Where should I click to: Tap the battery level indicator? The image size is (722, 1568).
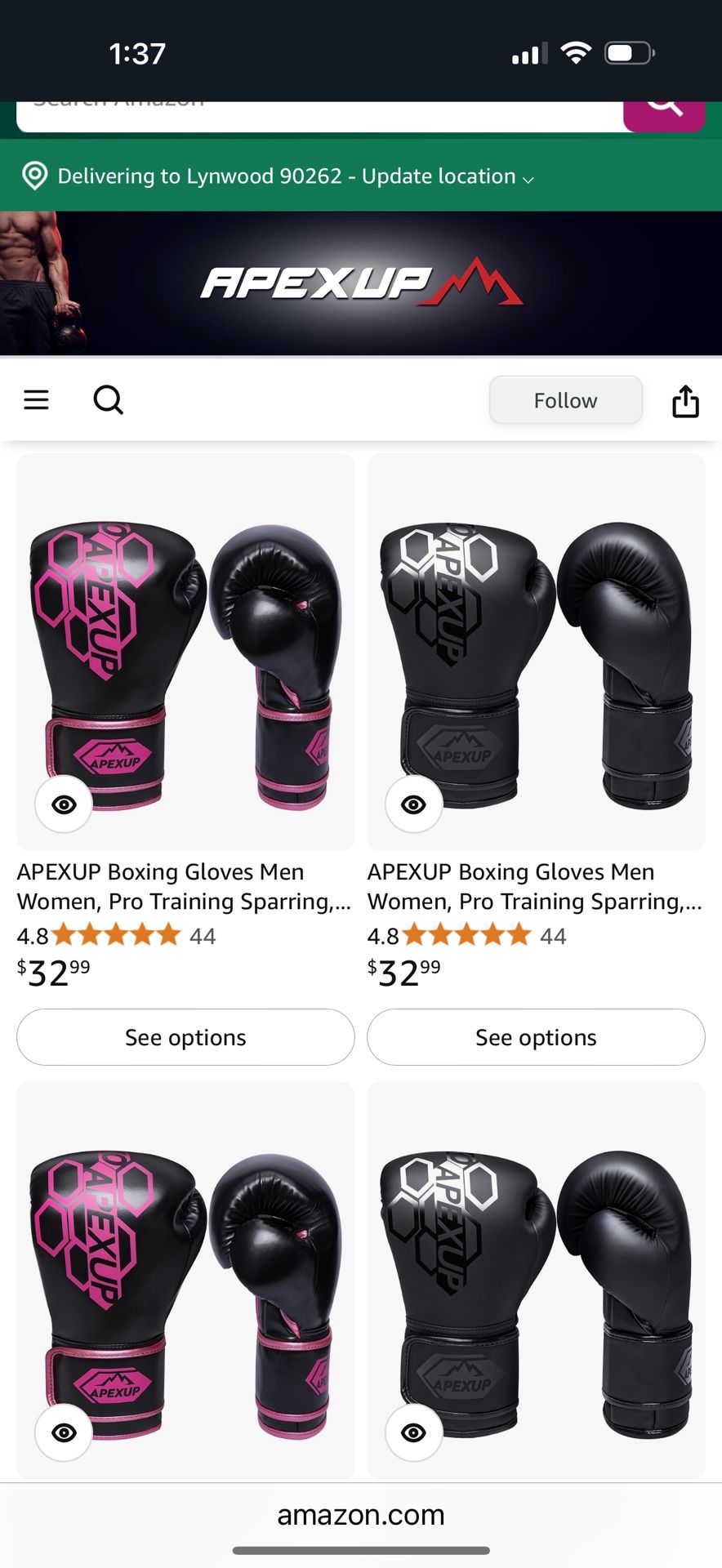tap(627, 51)
